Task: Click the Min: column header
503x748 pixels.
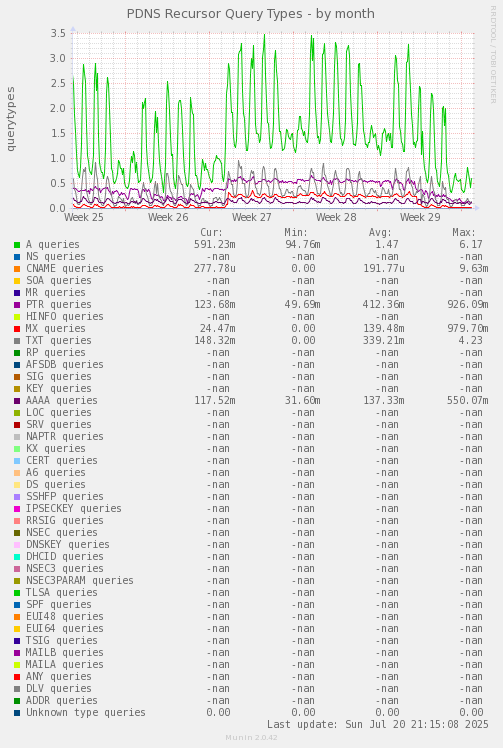Action: 296,233
